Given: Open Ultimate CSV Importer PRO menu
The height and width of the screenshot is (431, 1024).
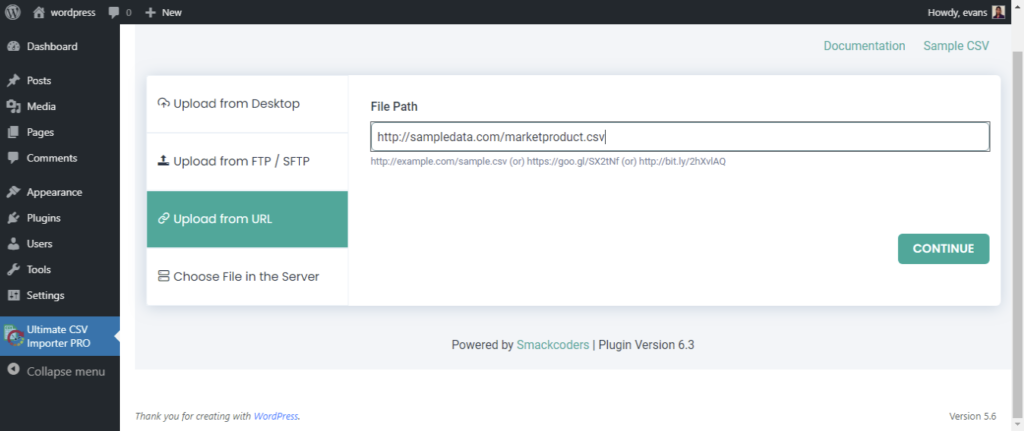Looking at the screenshot, I should click(58, 336).
